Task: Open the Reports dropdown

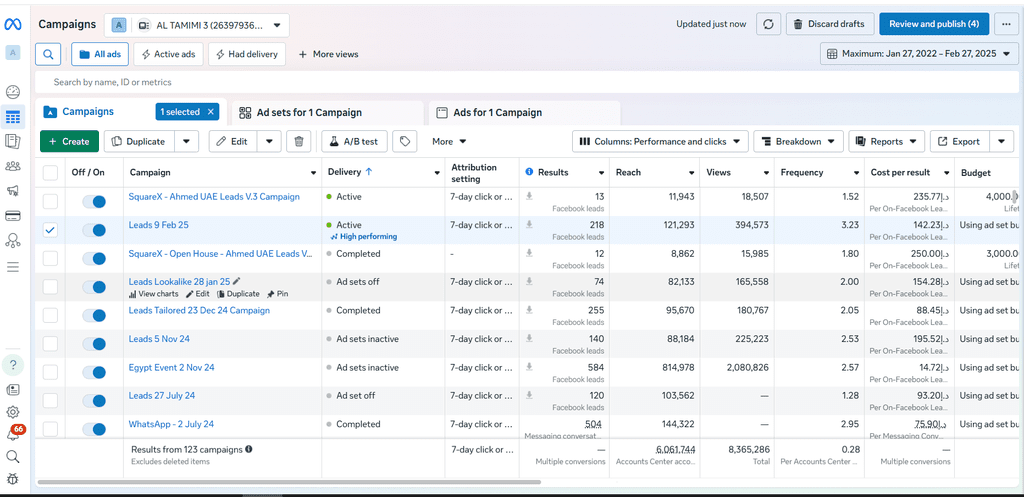Action: pyautogui.click(x=887, y=141)
